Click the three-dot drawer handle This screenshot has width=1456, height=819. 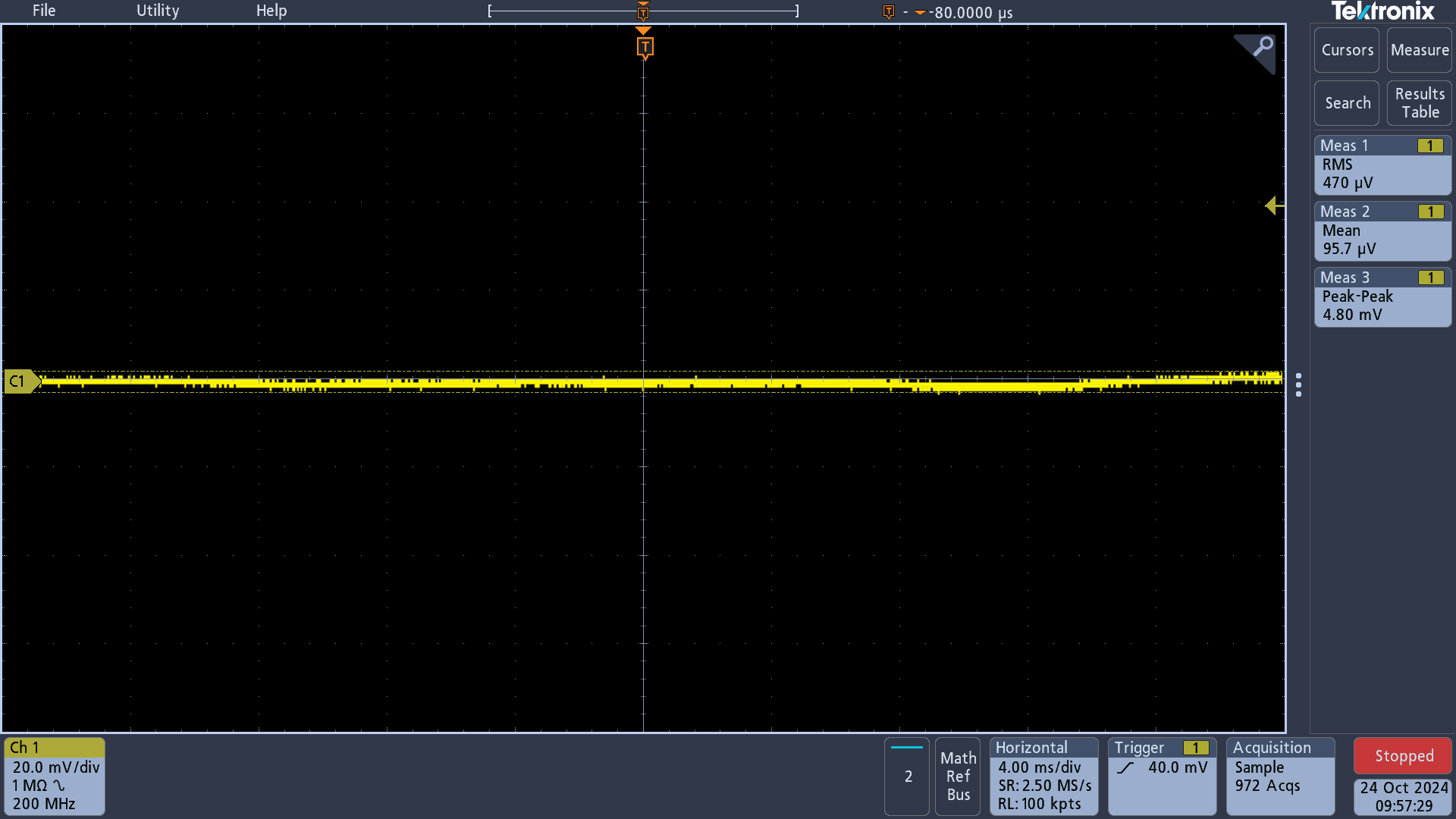[x=1299, y=385]
